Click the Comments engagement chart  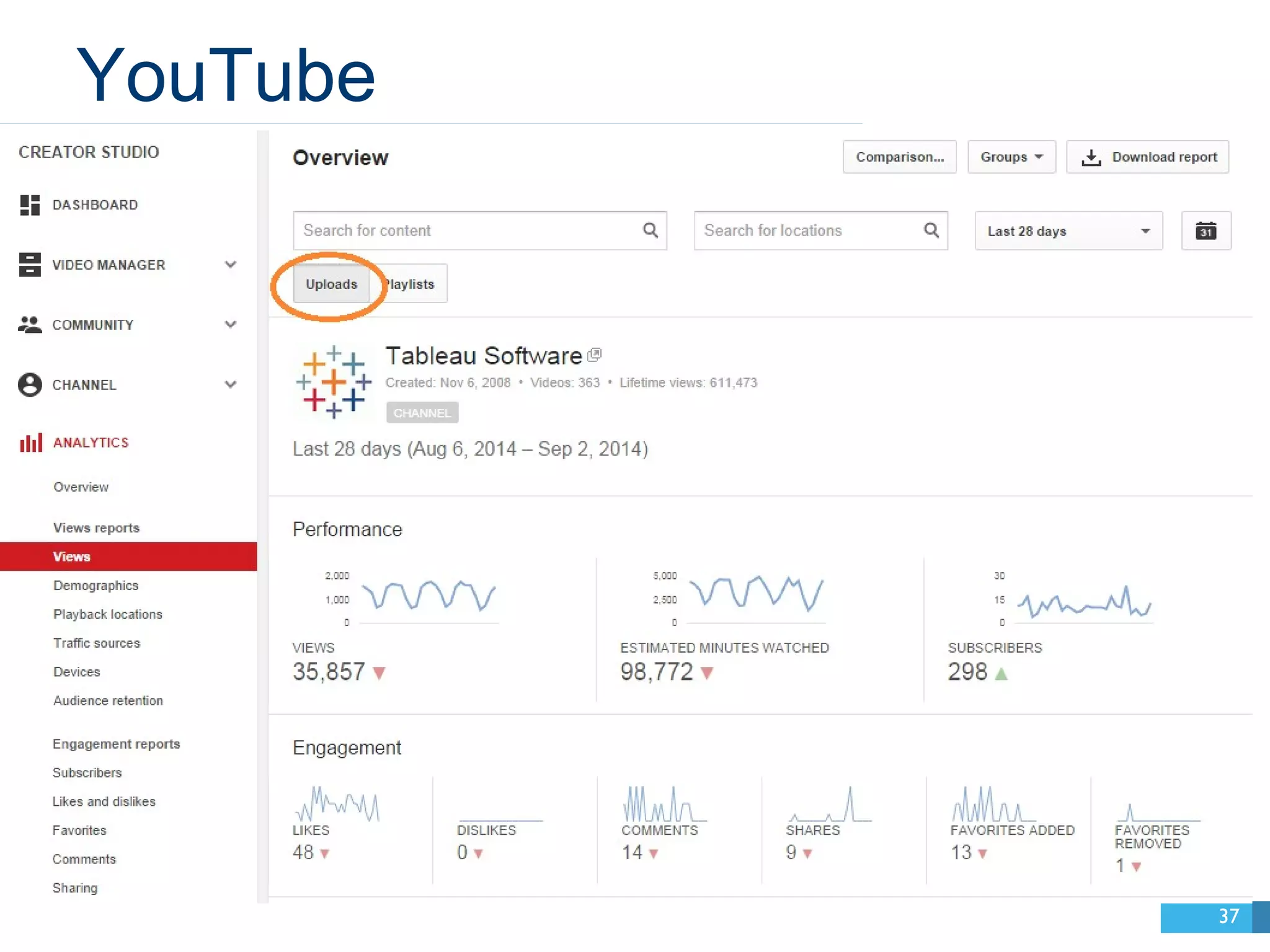(x=664, y=803)
